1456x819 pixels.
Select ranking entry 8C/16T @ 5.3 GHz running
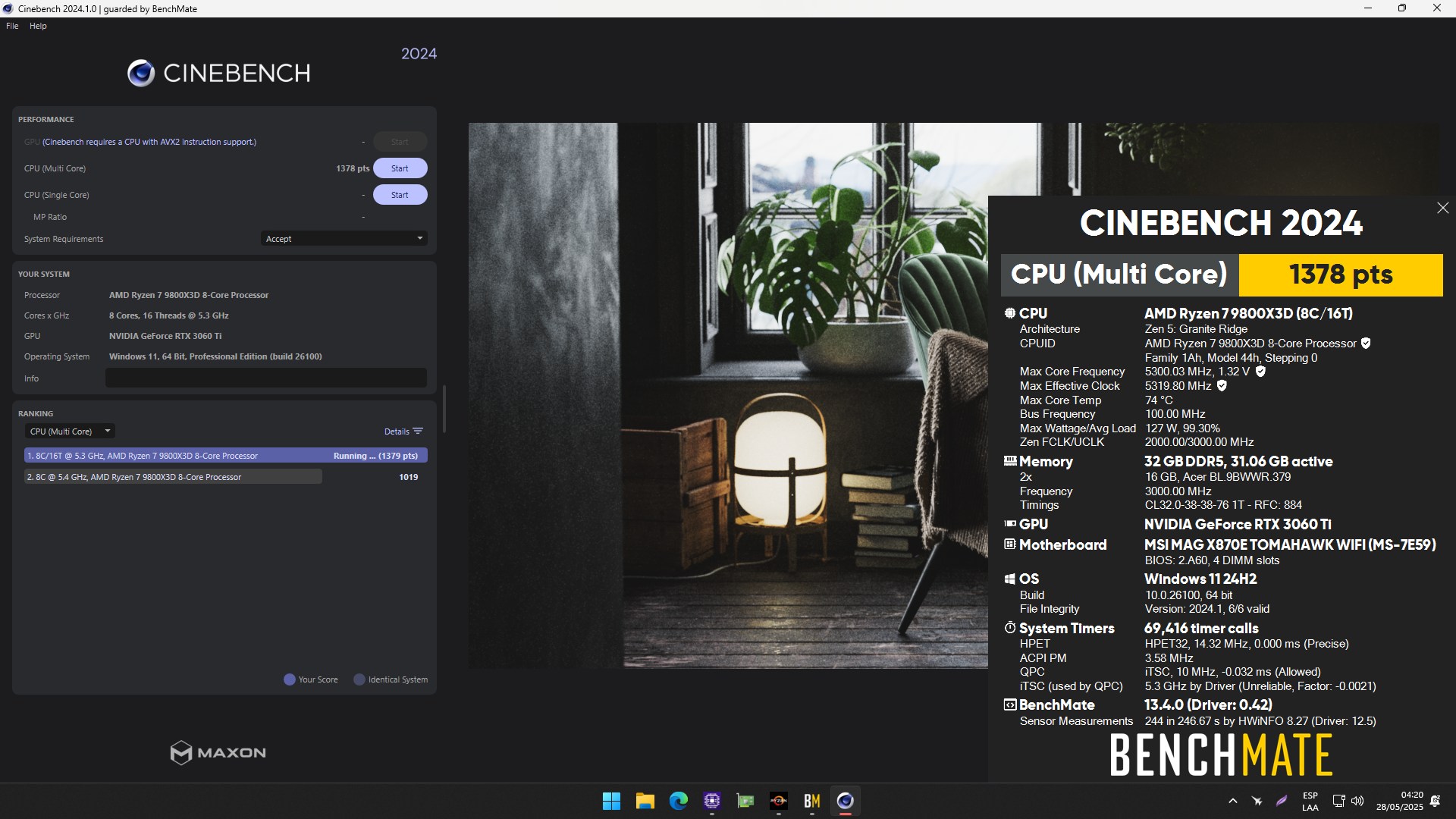(226, 456)
